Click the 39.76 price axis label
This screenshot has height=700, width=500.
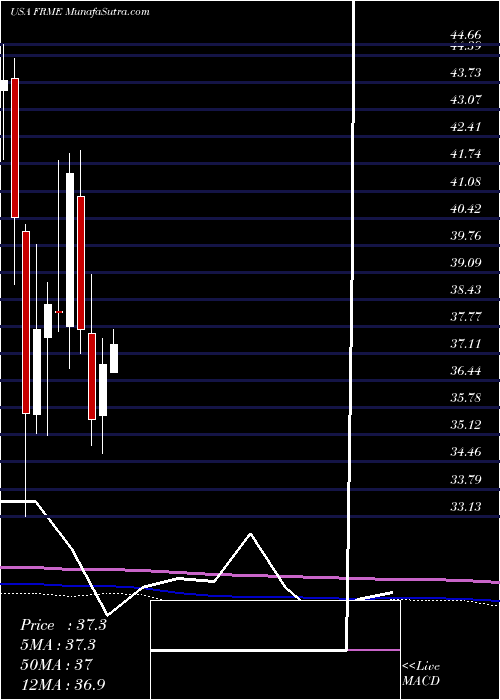coord(466,236)
